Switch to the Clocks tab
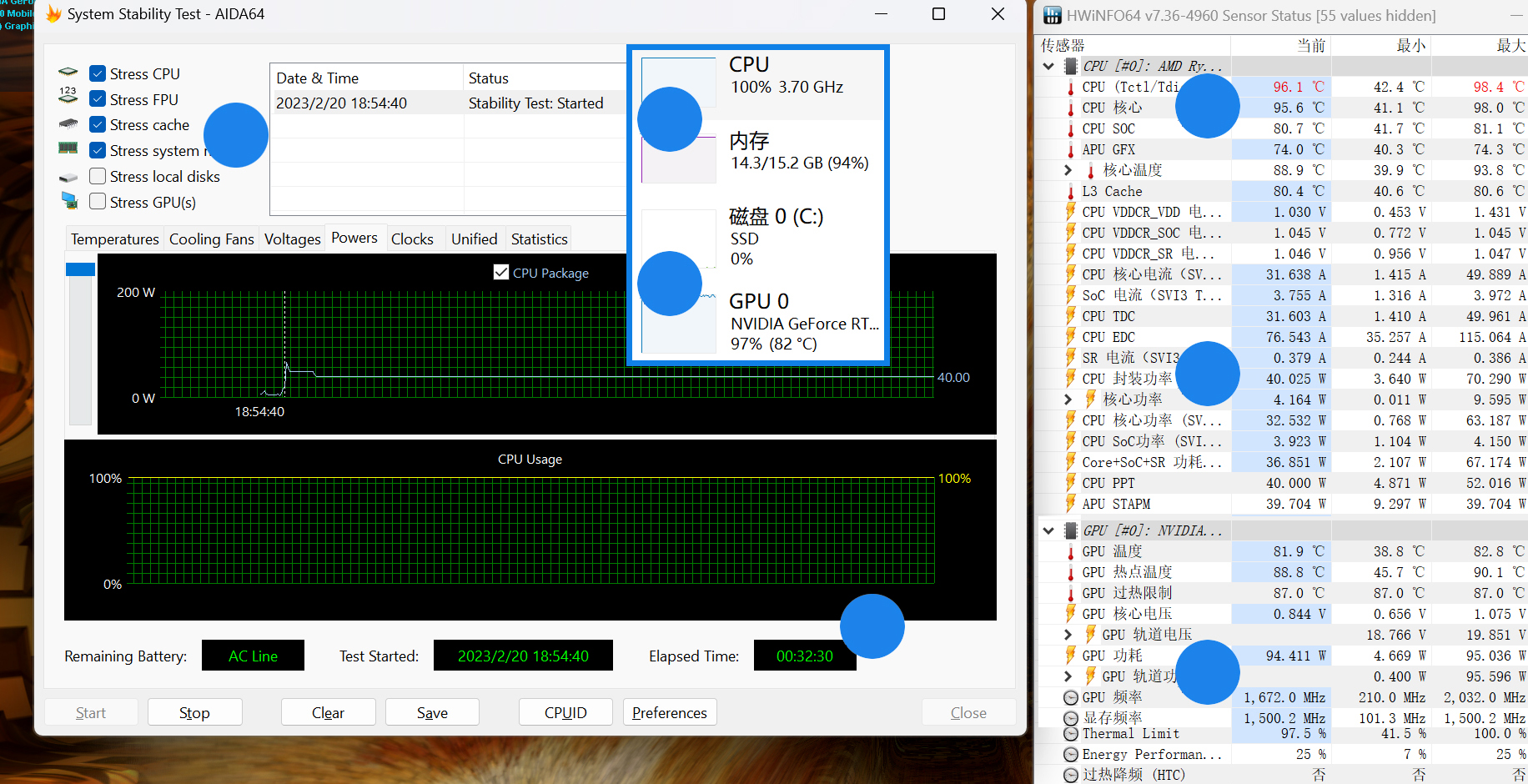This screenshot has width=1528, height=784. click(413, 239)
